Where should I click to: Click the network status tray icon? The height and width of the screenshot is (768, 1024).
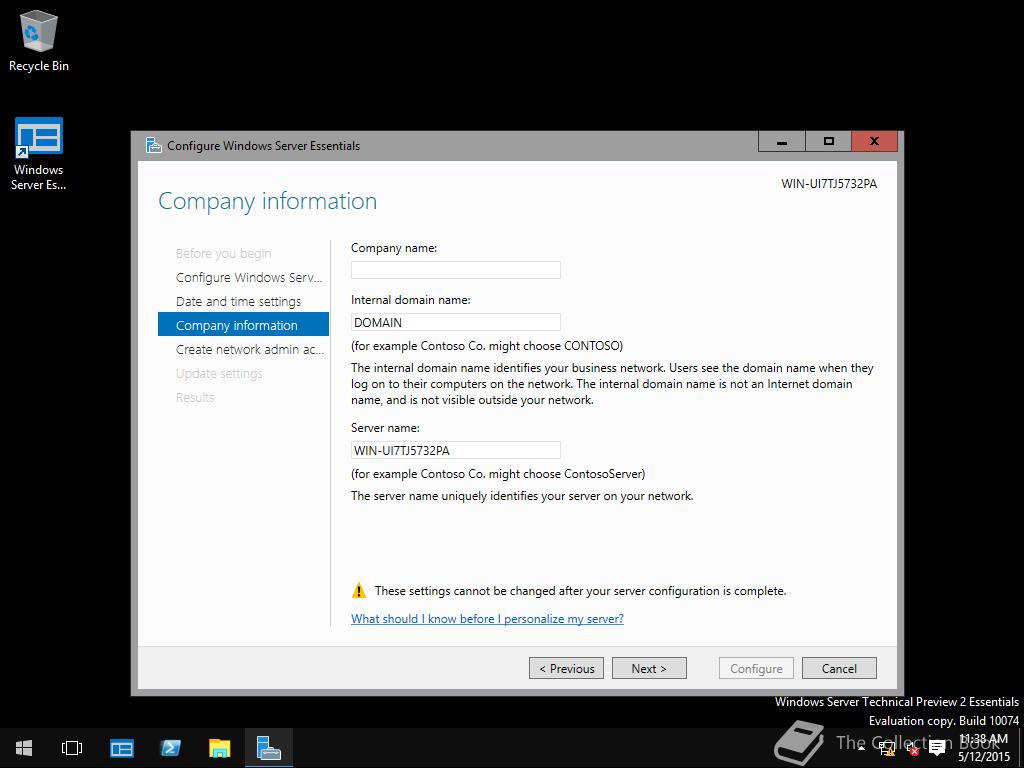point(887,748)
